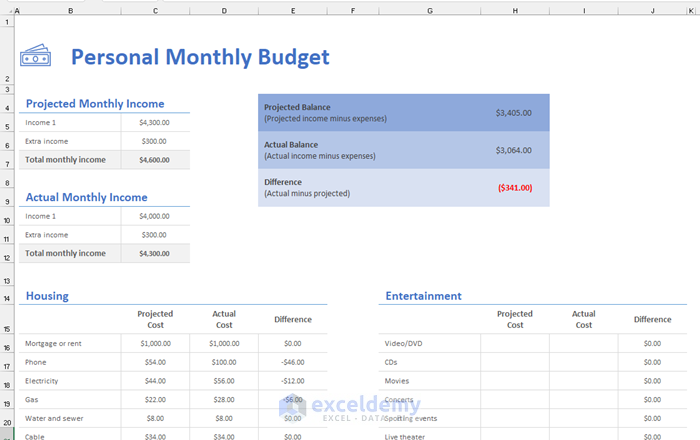Select the Movies row label

pos(397,381)
